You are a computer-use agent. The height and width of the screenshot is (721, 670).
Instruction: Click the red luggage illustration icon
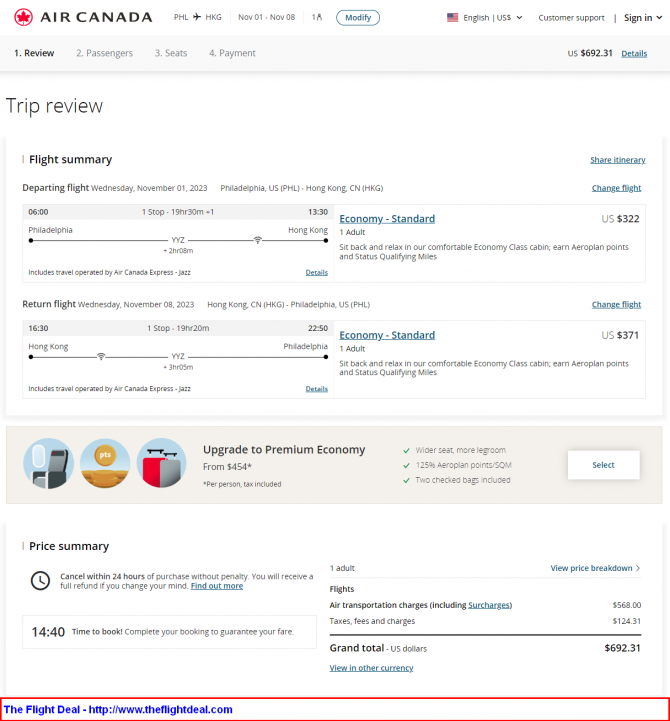161,463
